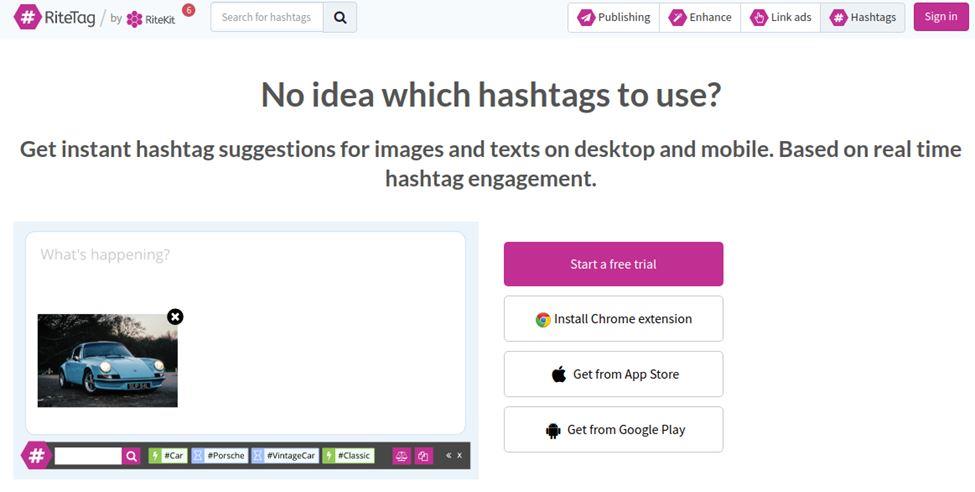The image size is (975, 492).
Task: Select the Hashtags tab
Action: (x=863, y=17)
